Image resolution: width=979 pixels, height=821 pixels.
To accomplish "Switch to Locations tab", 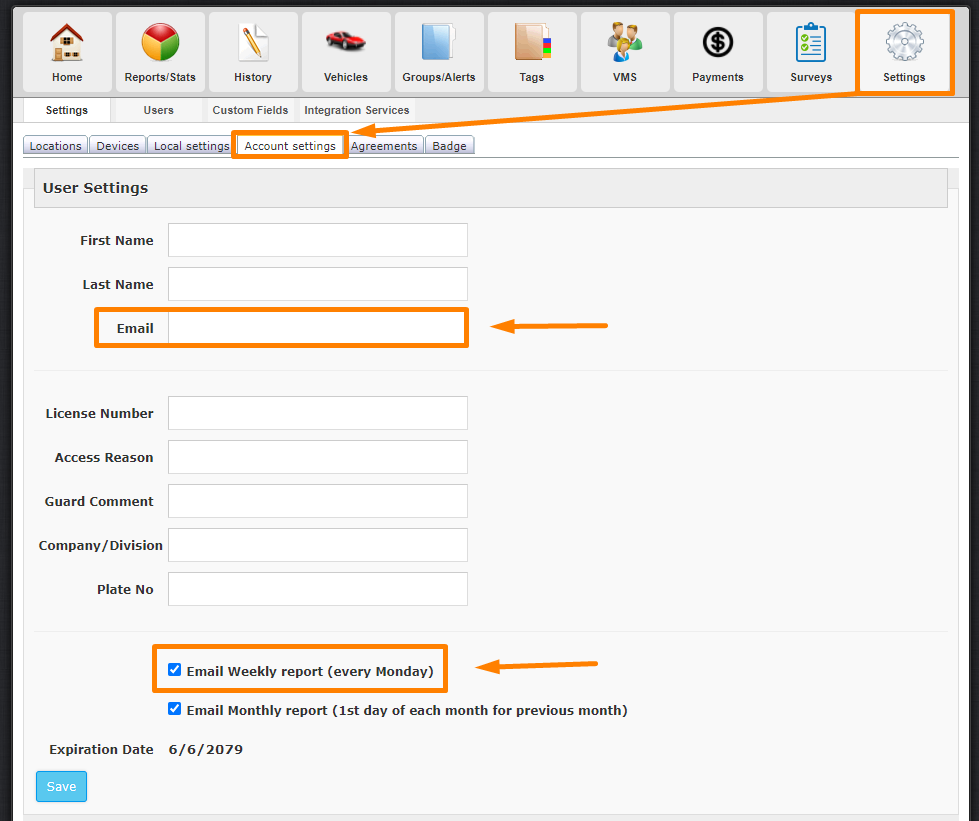I will click(56, 145).
